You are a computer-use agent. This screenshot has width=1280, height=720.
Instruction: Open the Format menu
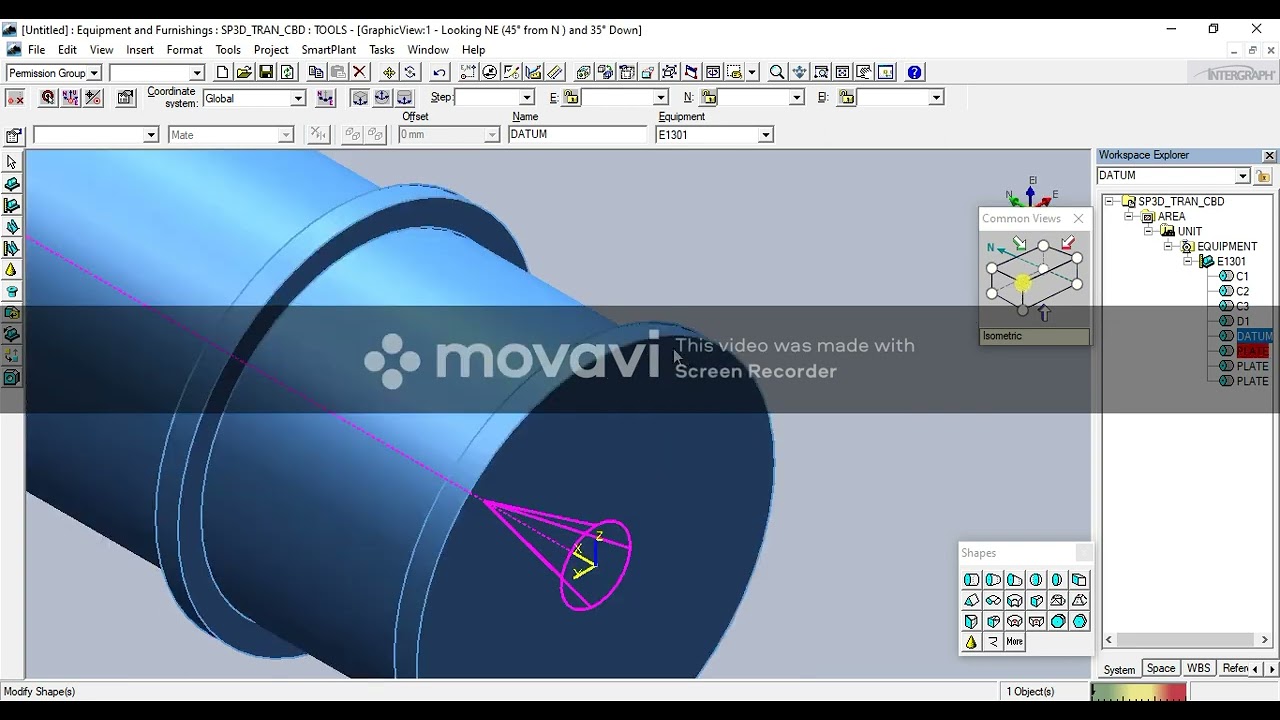184,50
